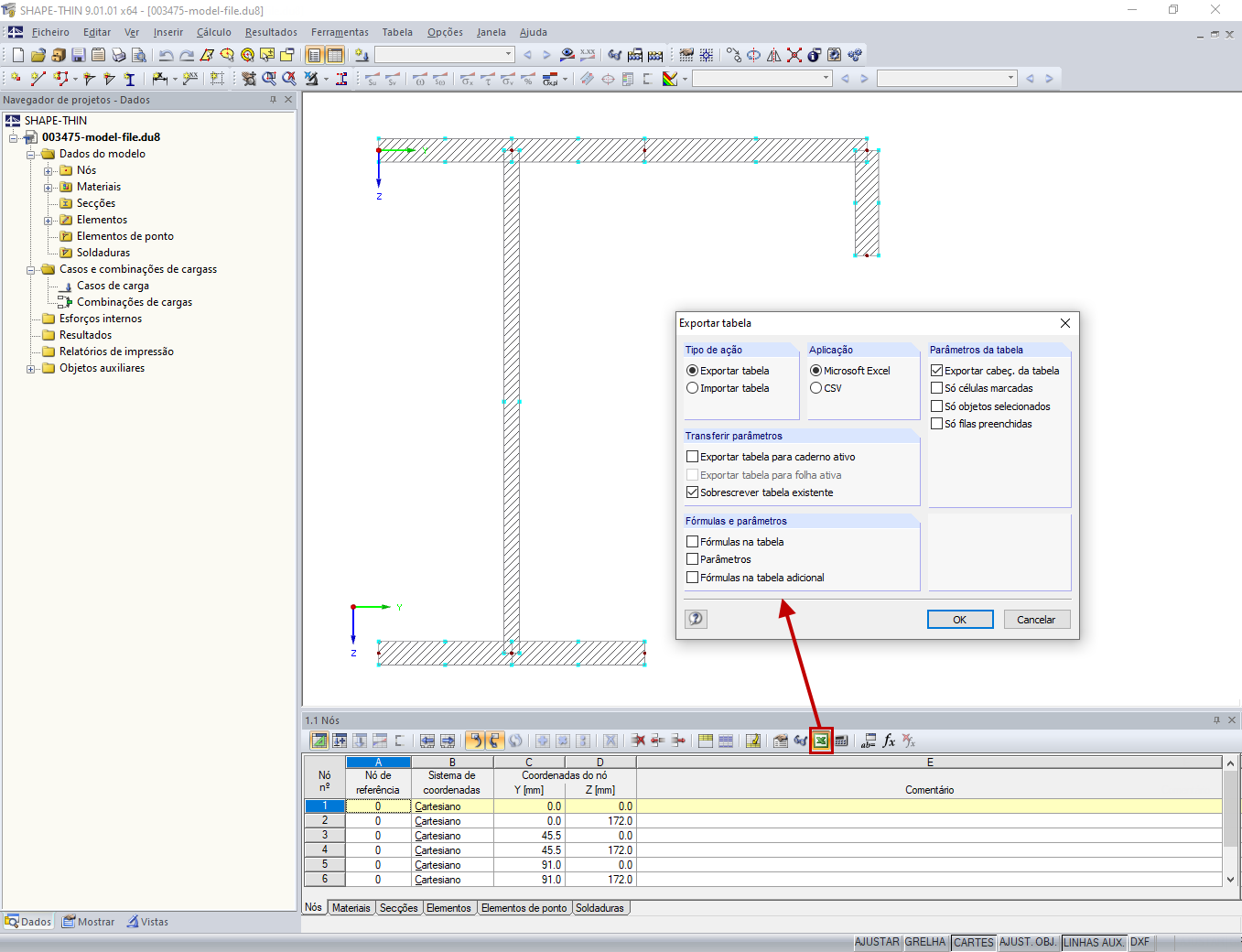Open the Resultados menu
The width and height of the screenshot is (1242, 952).
point(271,32)
